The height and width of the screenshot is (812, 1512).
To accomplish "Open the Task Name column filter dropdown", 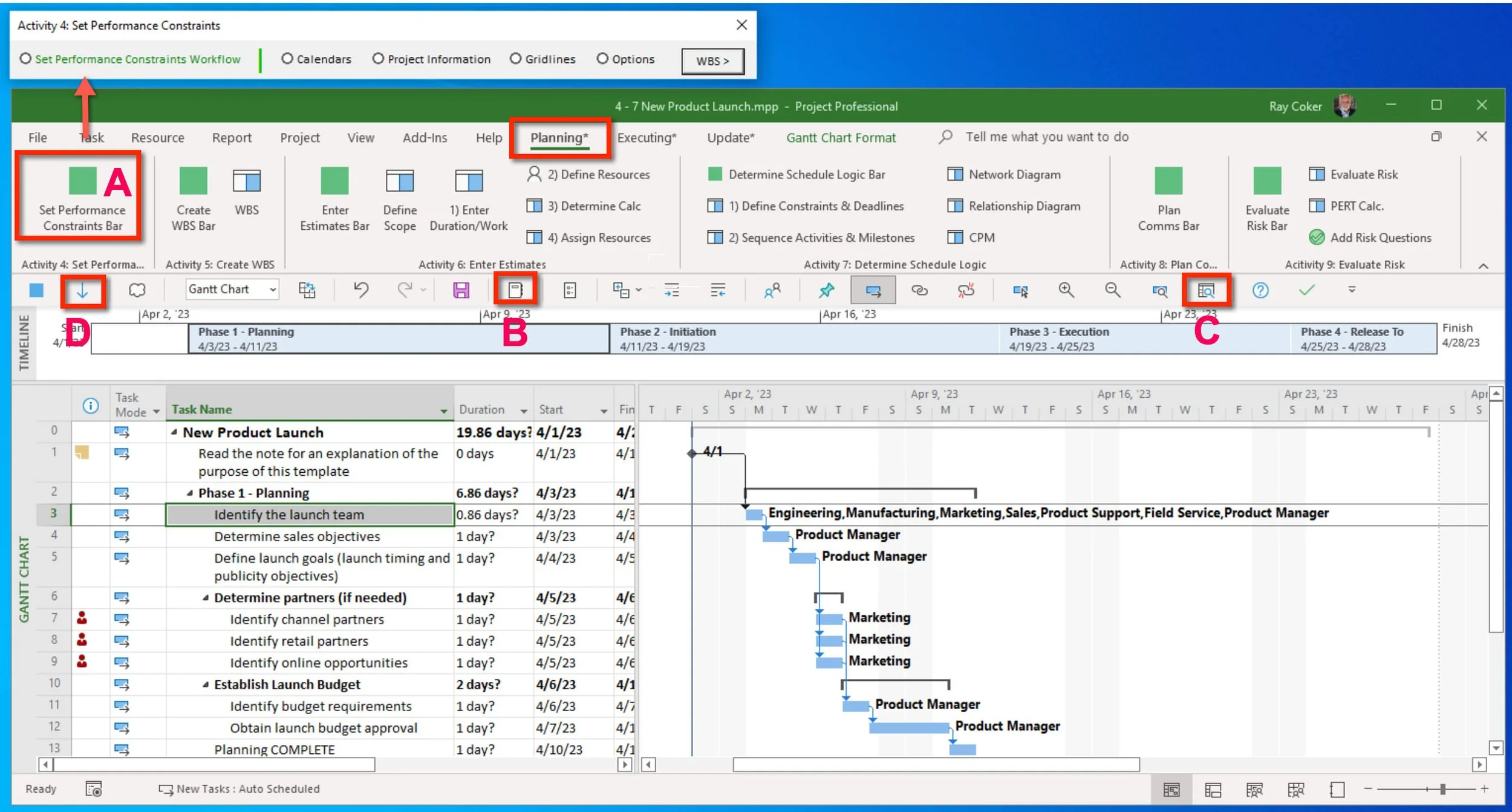I will click(443, 411).
